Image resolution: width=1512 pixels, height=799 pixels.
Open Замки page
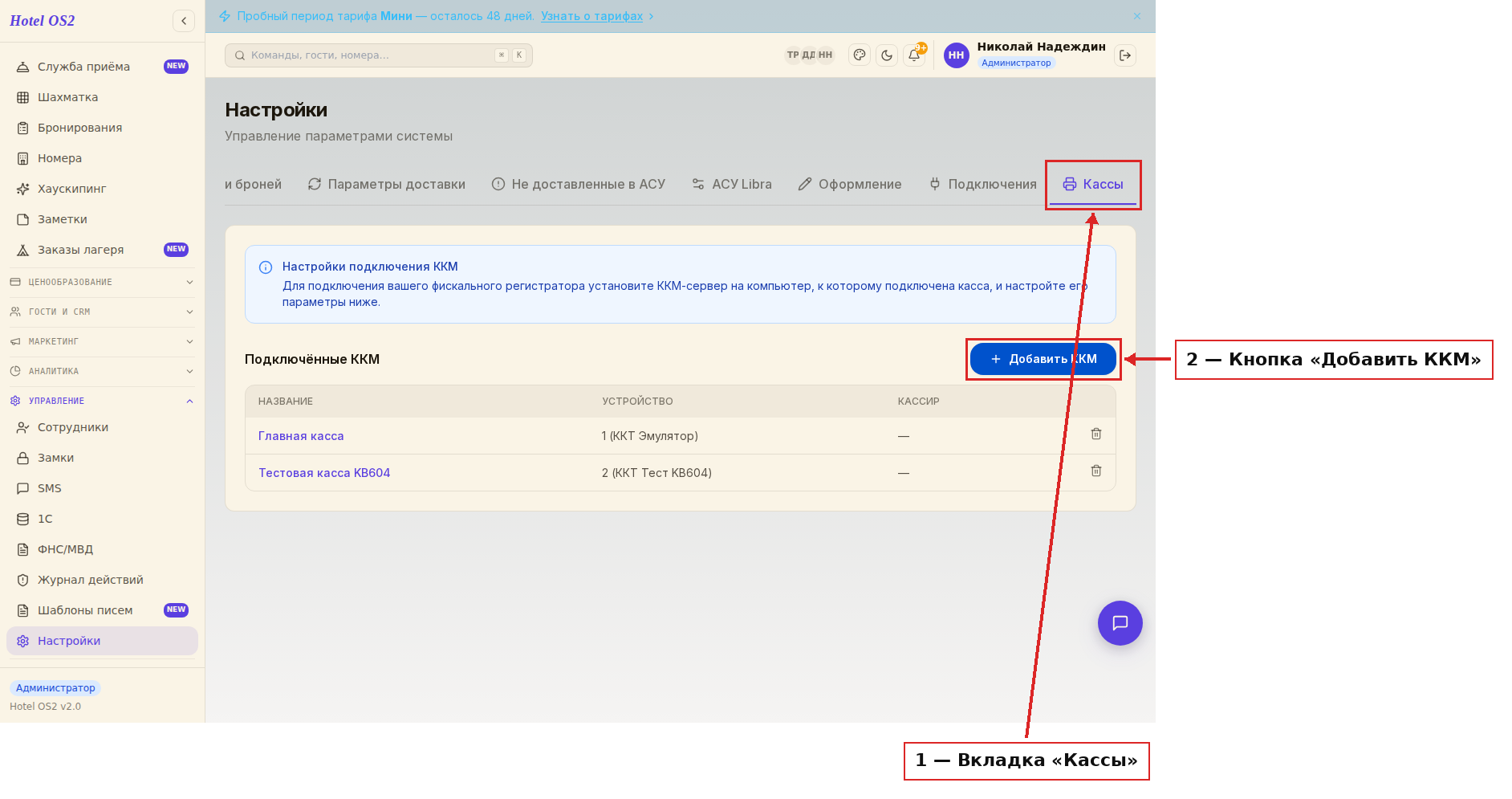click(x=102, y=458)
